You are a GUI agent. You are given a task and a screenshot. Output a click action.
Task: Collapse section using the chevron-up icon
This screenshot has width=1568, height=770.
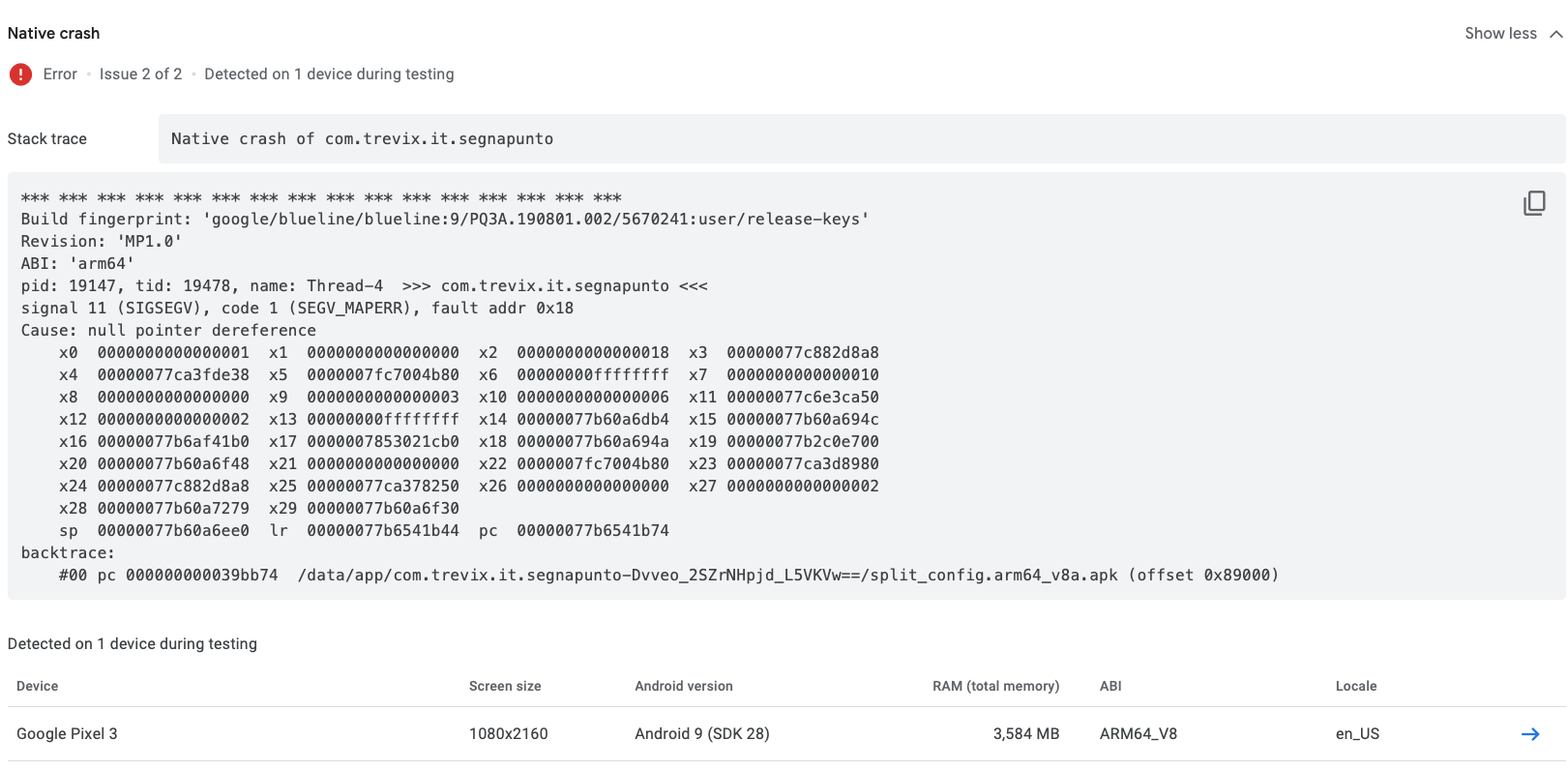pos(1555,34)
